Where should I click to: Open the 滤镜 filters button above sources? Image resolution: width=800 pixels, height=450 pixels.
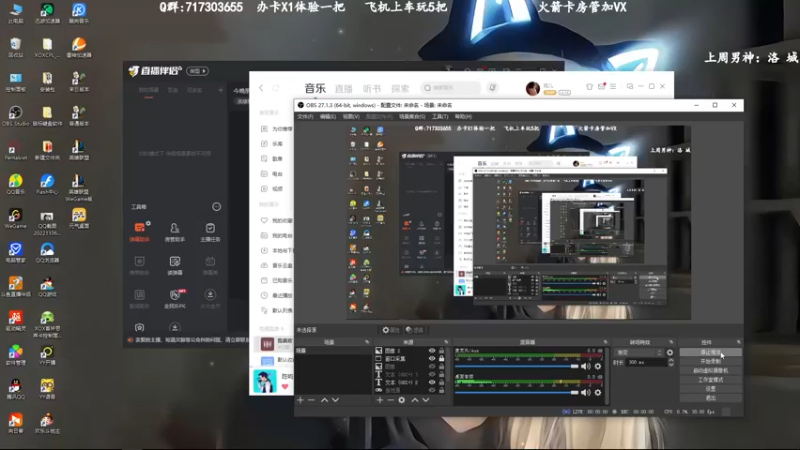tap(415, 330)
